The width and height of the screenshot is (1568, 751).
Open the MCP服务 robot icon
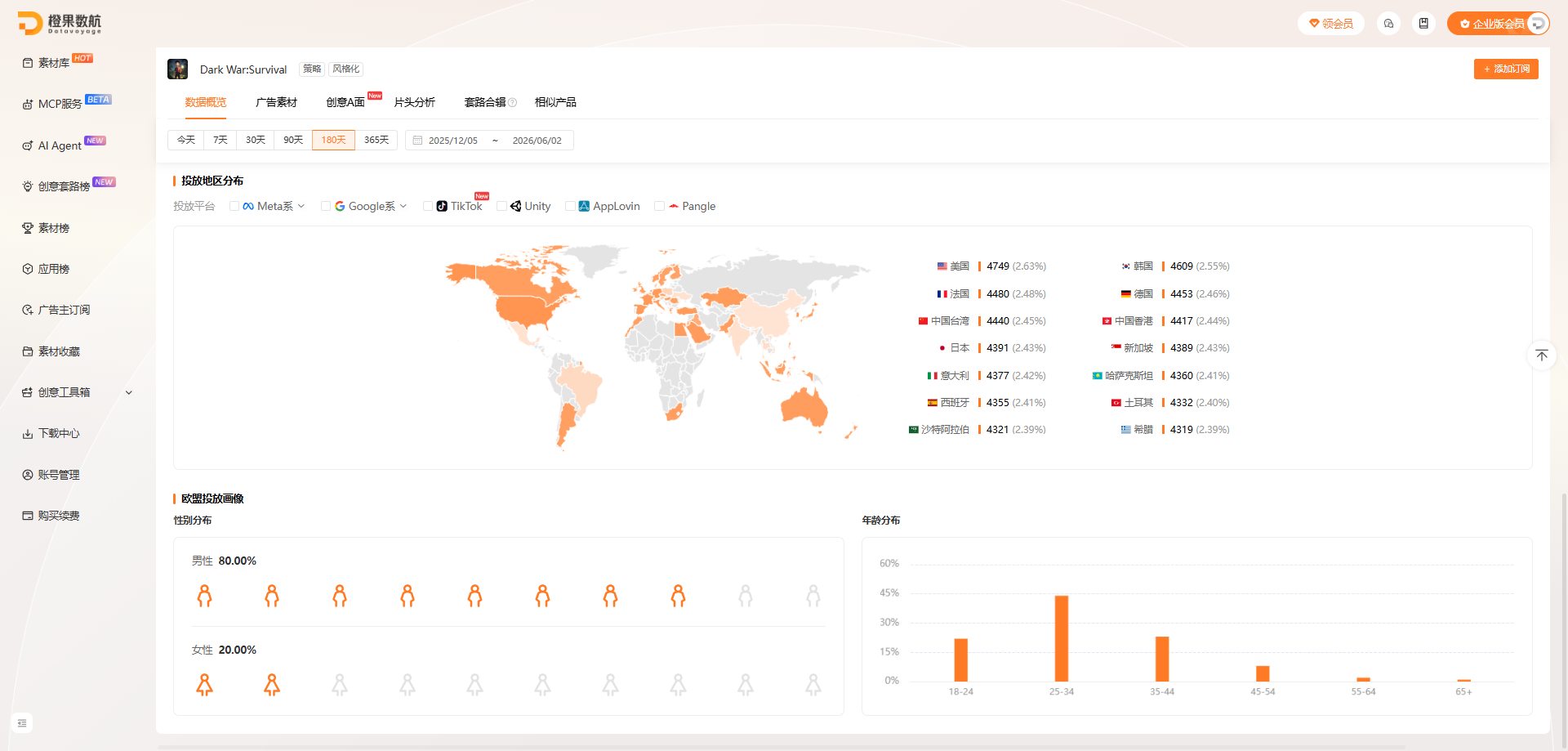coord(28,104)
